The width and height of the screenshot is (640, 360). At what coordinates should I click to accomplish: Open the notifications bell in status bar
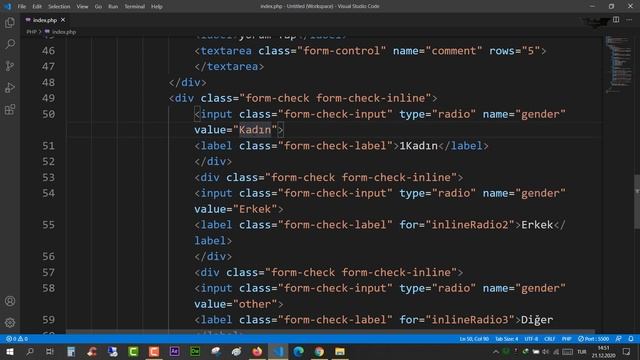tap(631, 339)
